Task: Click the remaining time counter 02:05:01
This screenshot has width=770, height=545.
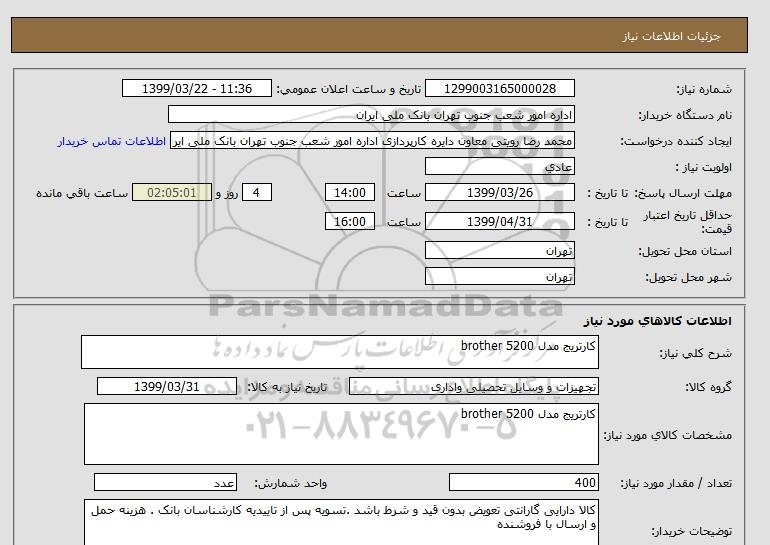Action: 172,192
